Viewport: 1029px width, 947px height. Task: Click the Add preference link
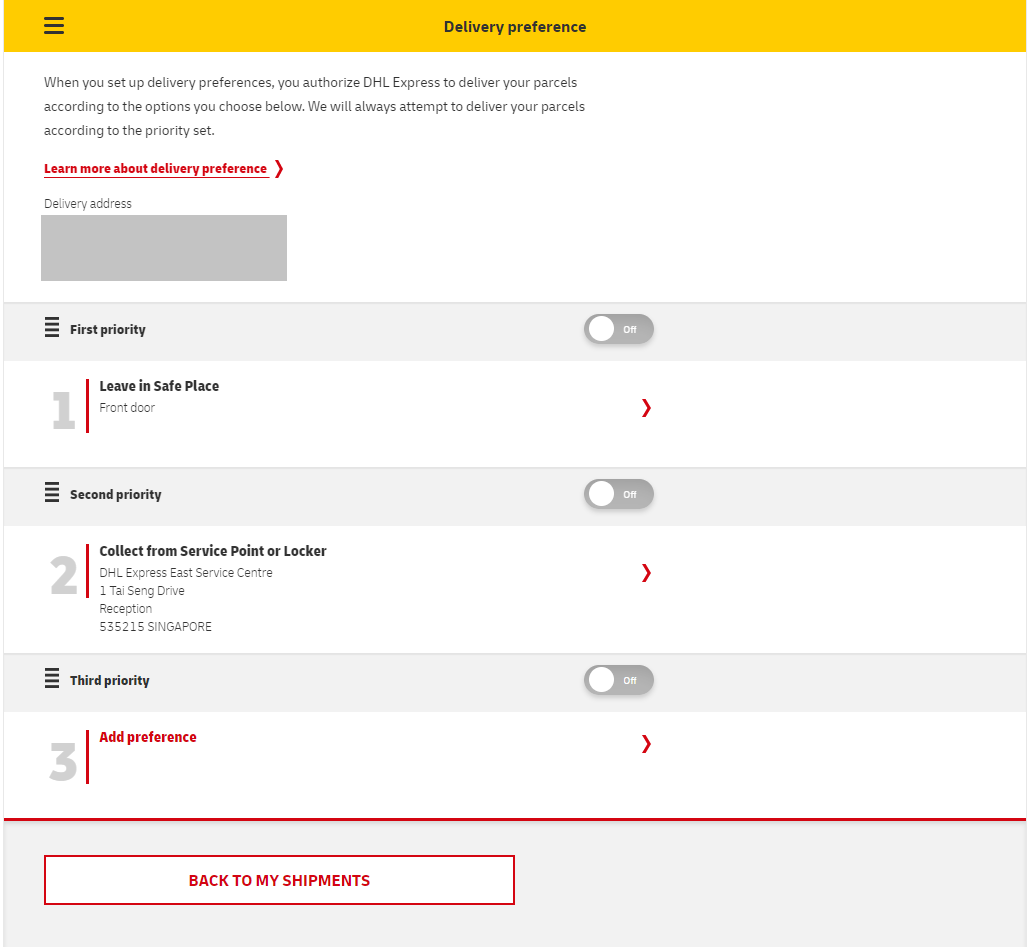click(148, 737)
